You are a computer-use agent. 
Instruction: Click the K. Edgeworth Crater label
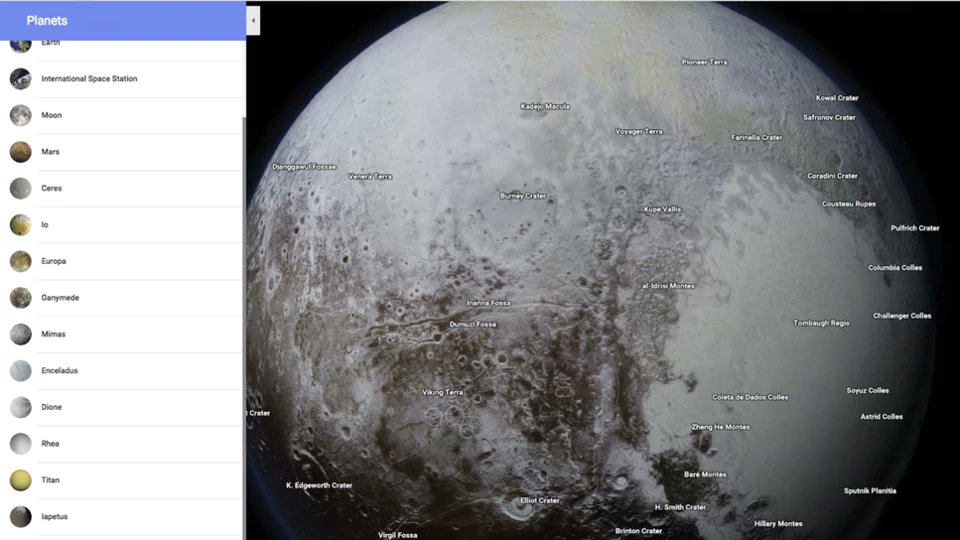tap(319, 486)
